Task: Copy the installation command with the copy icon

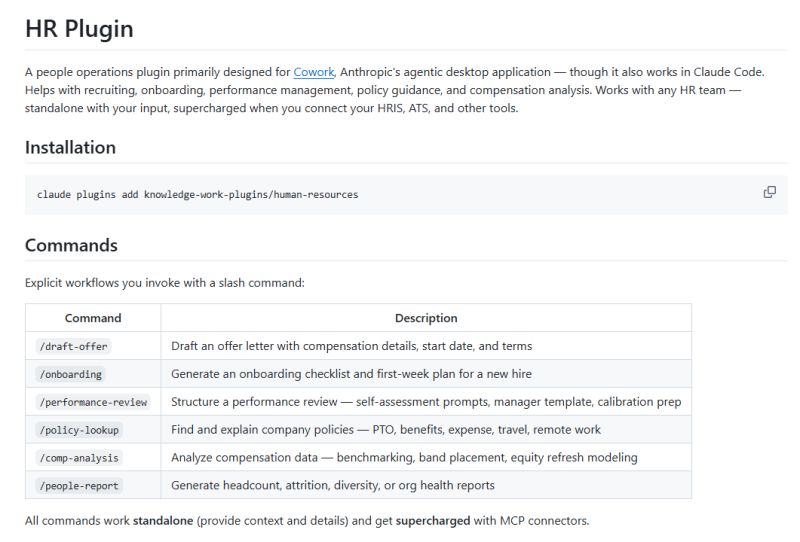Action: [769, 192]
